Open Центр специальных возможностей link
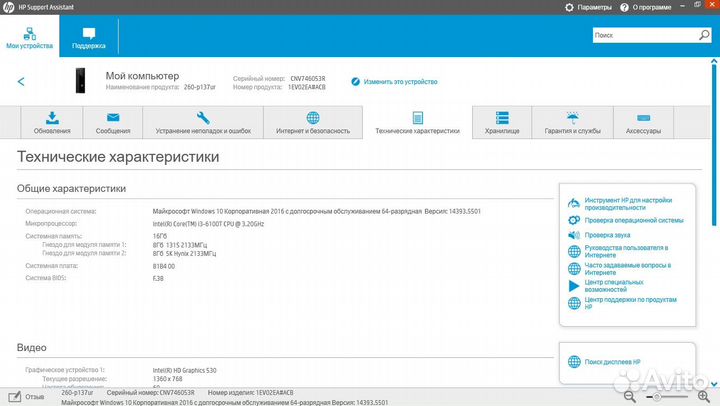Screen dimensions: 720x406 click(x=613, y=286)
